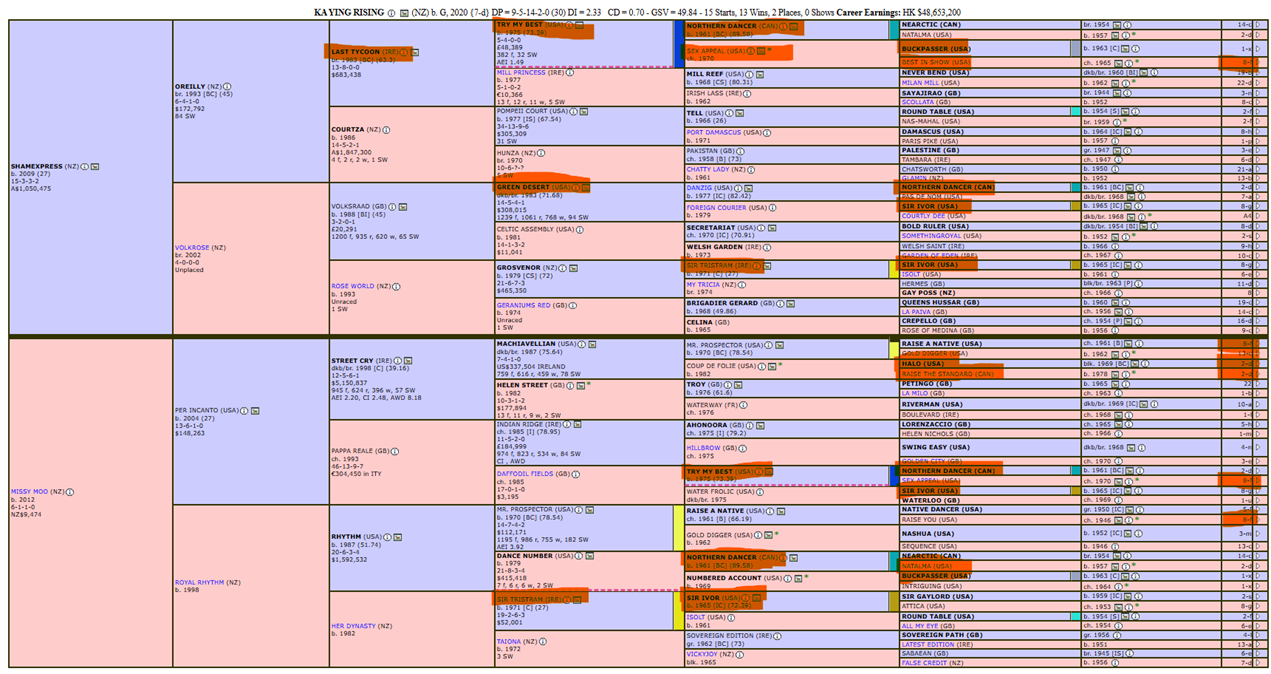
Task: Open photo icon next to BRIGADIER GERARD
Action: click(790, 302)
